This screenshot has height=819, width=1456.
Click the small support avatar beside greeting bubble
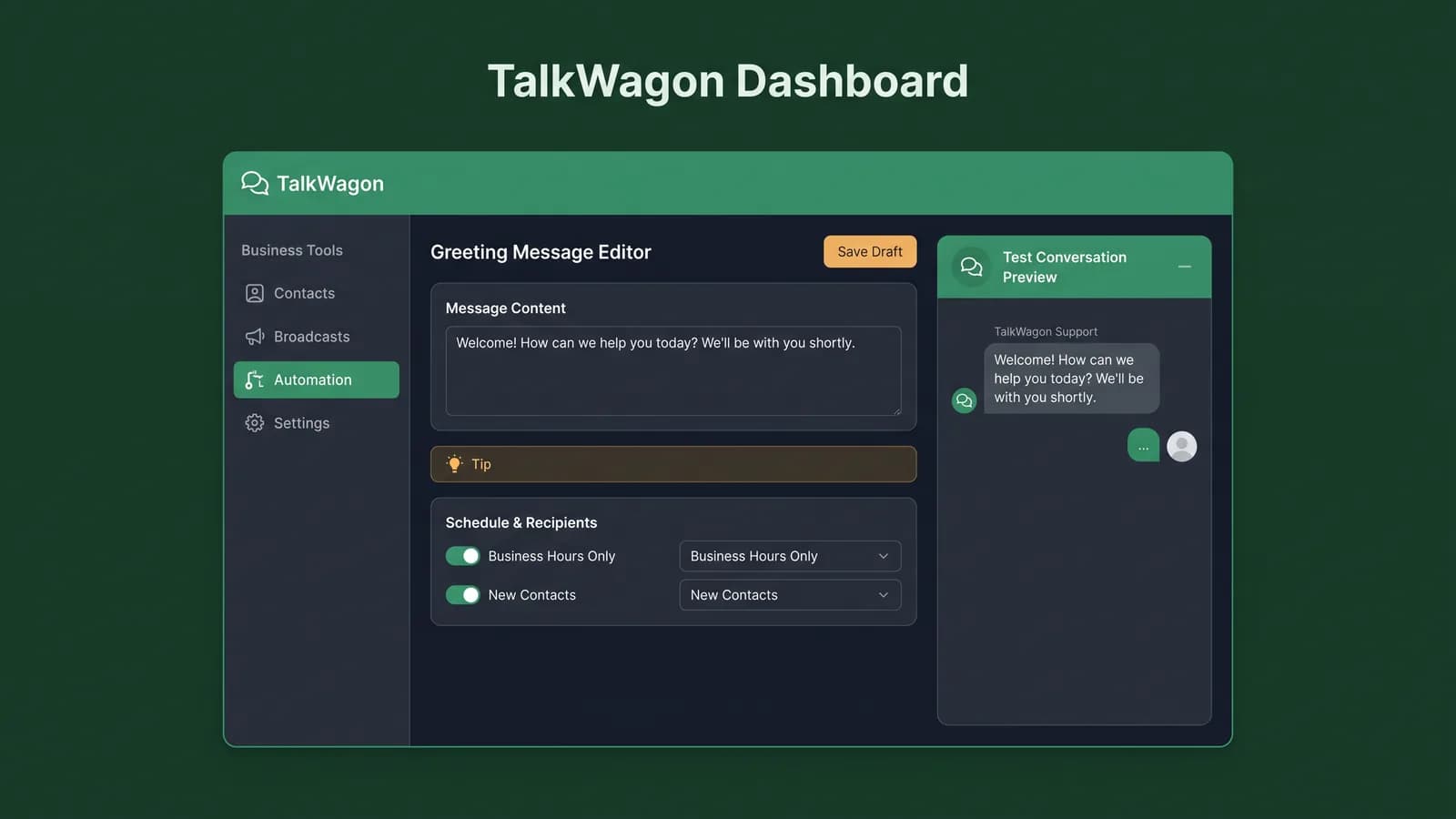[x=964, y=400]
